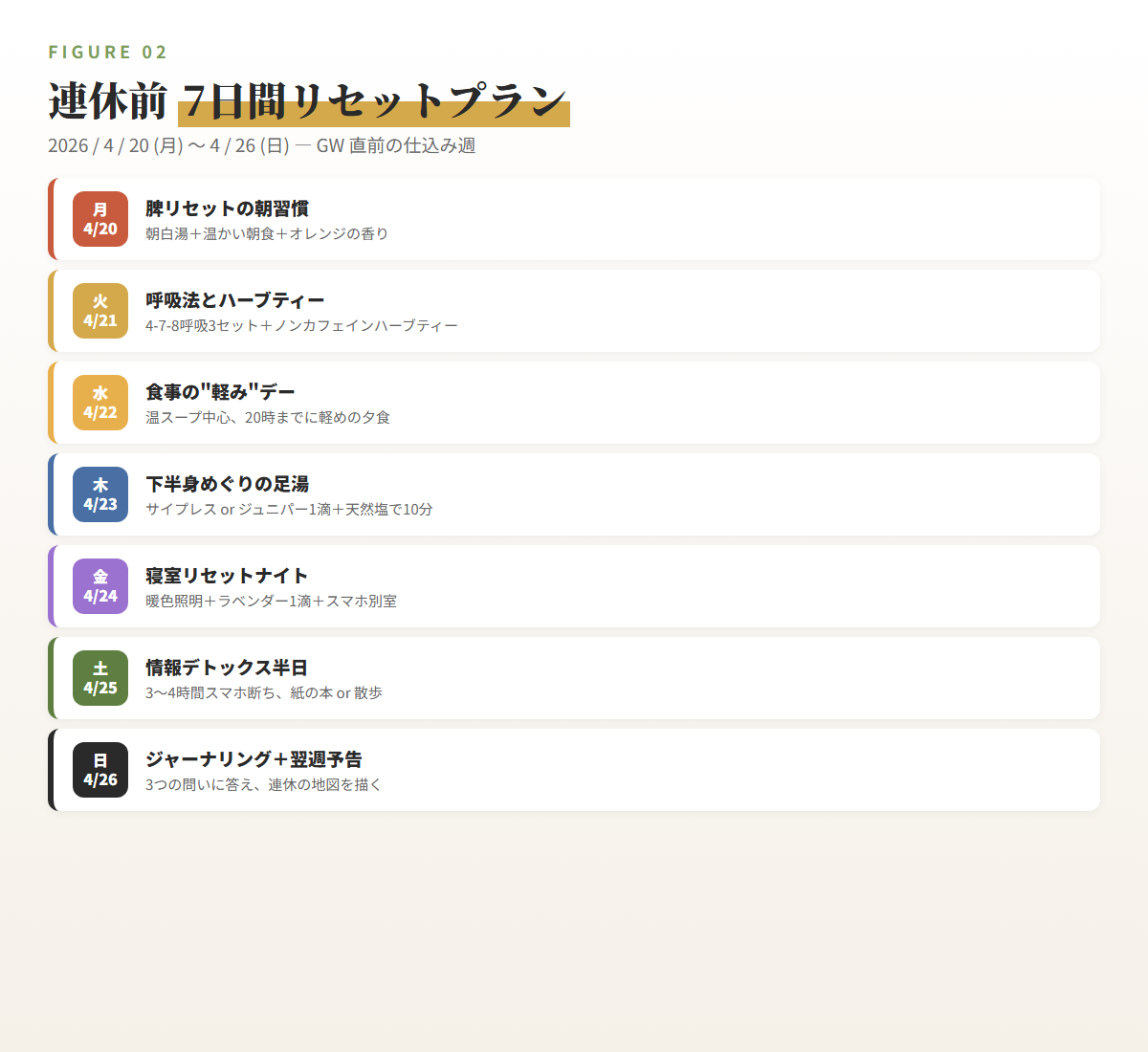Click the description 朝白湯＋温かい朝食＋オレンジの香り
The image size is (1148, 1052).
(x=267, y=233)
